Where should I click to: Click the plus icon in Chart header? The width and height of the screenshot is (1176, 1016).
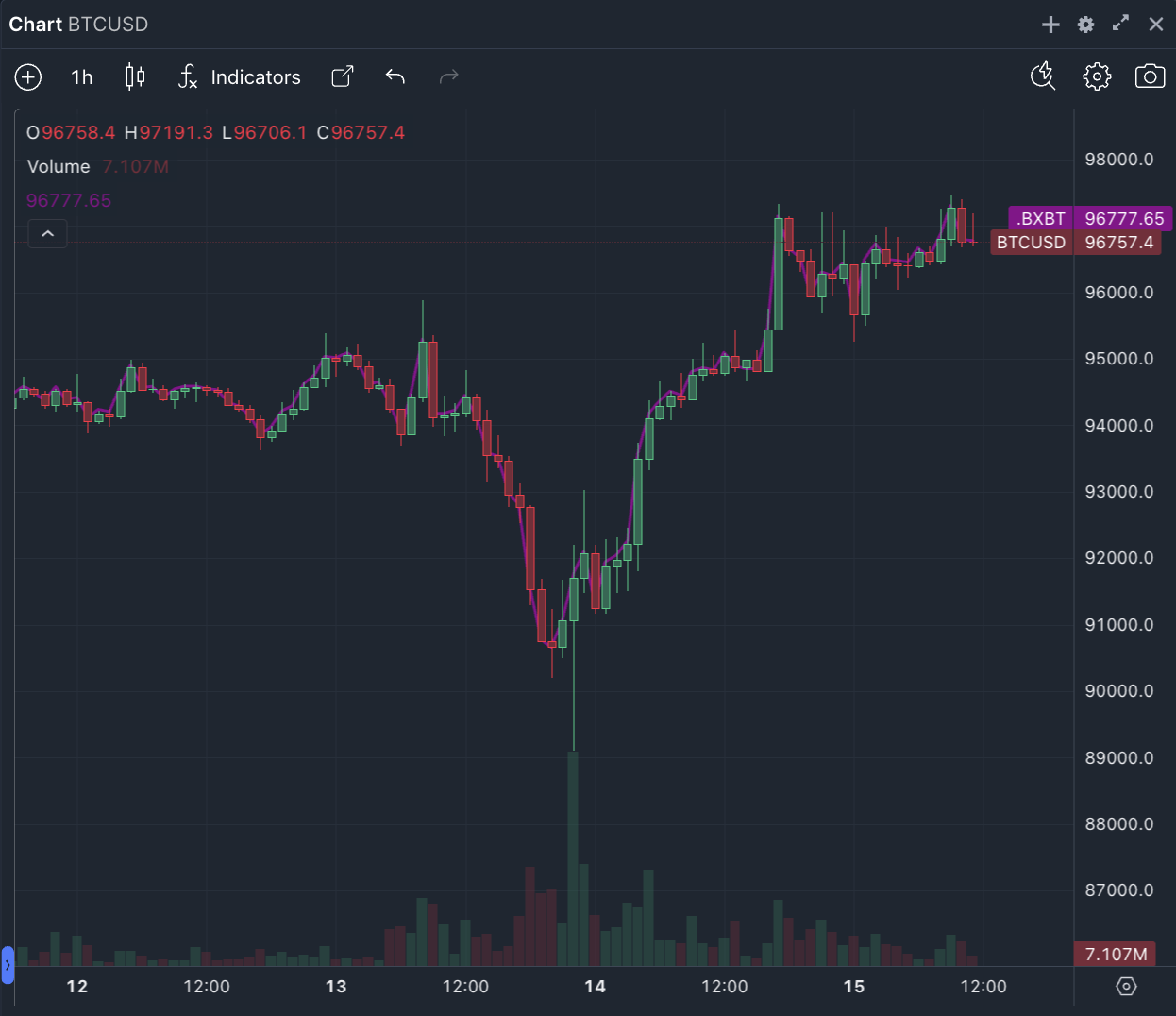click(1050, 25)
